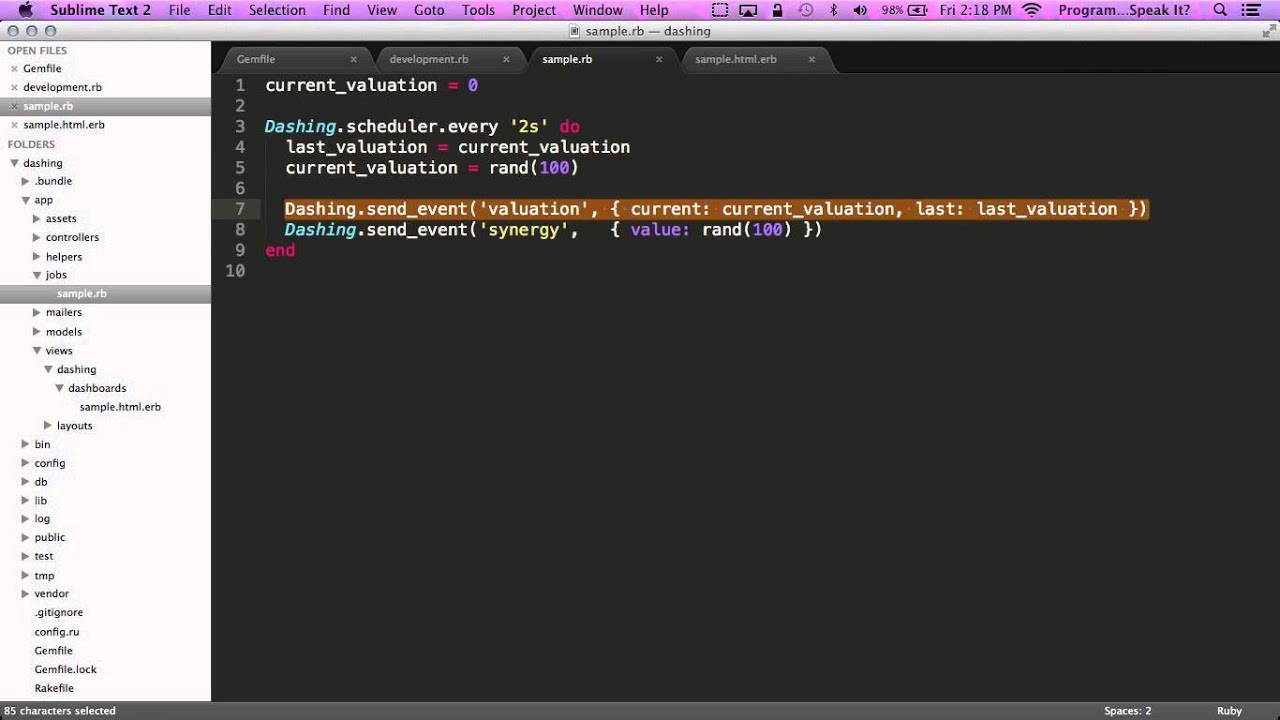Change indentation via Spaces: 2
Screen dimensions: 1280x720
1128,711
